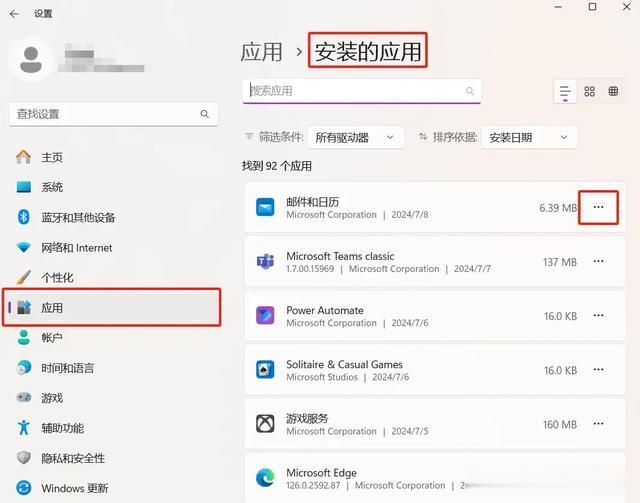640x503 pixels.
Task: Open 游戏 settings section
Action: point(112,398)
